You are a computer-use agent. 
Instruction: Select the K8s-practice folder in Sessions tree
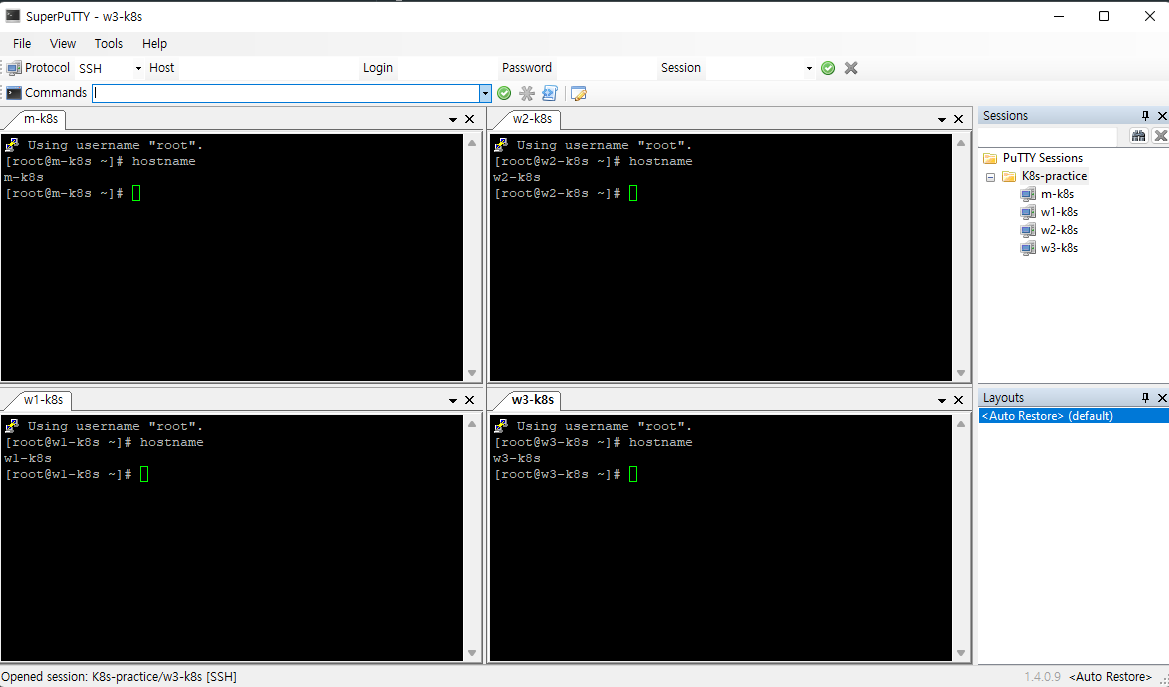[x=1054, y=176]
